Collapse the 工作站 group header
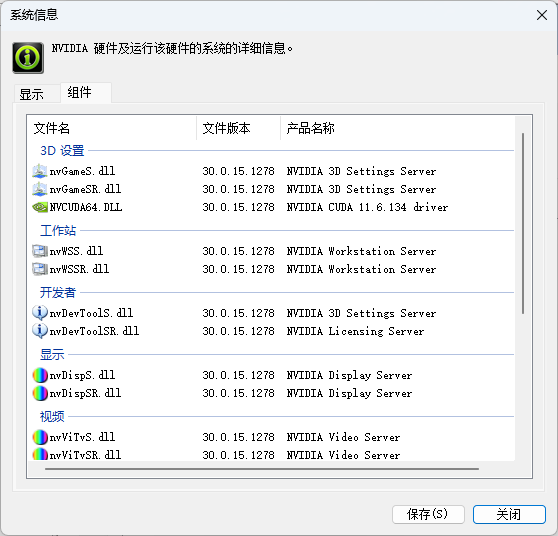The image size is (558, 536). [58, 230]
